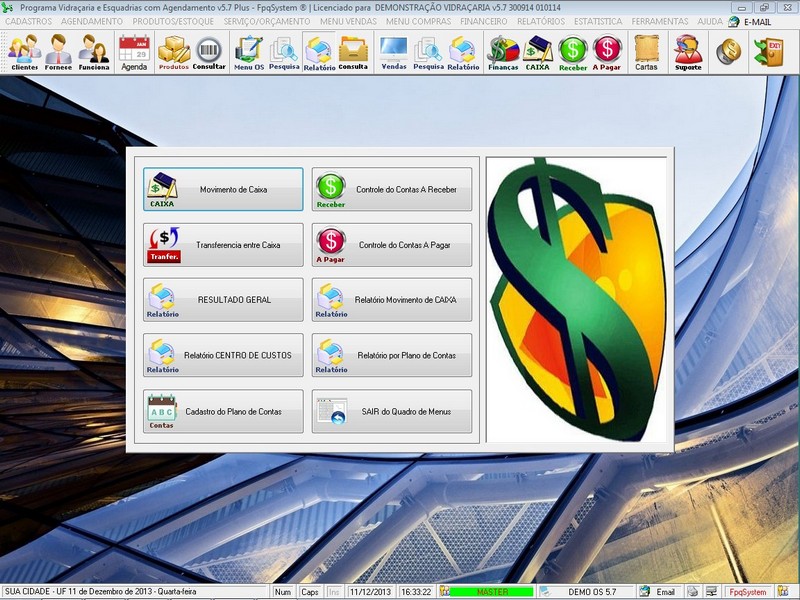This screenshot has width=800, height=600.
Task: Click the Cartas scroll icon
Action: [x=646, y=52]
